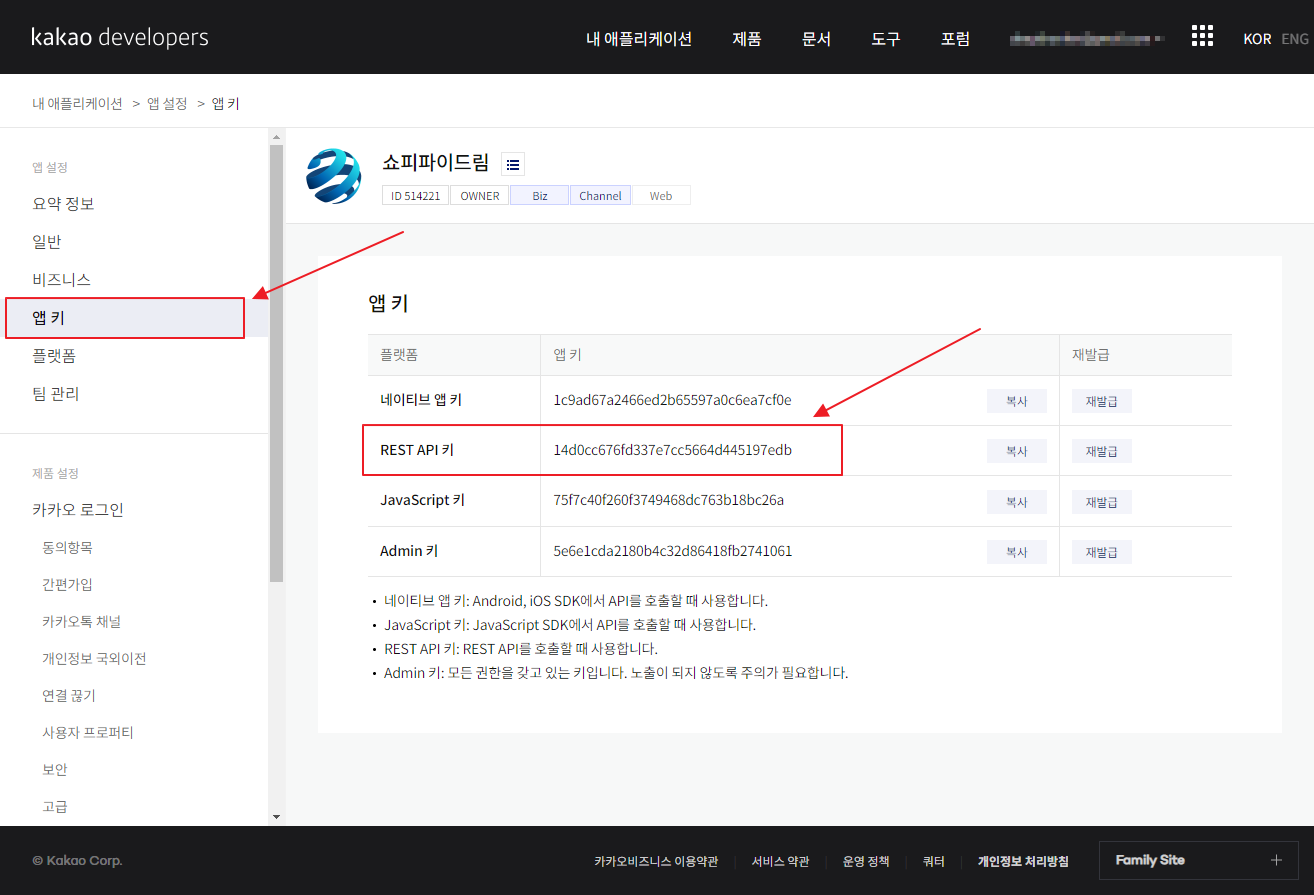The height and width of the screenshot is (895, 1314).
Task: Open 간편가입 submenu
Action: coord(67,585)
